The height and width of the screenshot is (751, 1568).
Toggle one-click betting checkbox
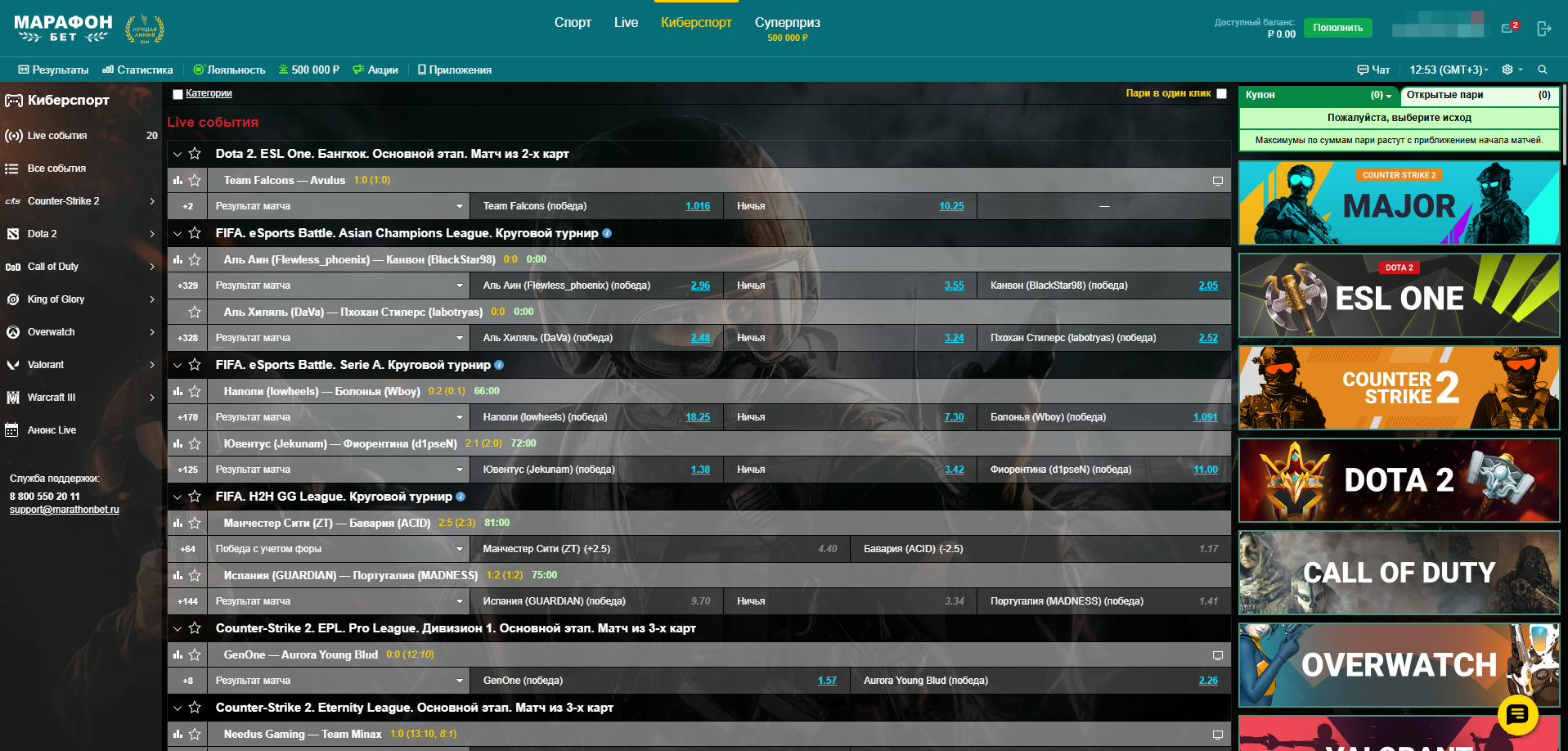point(1221,93)
